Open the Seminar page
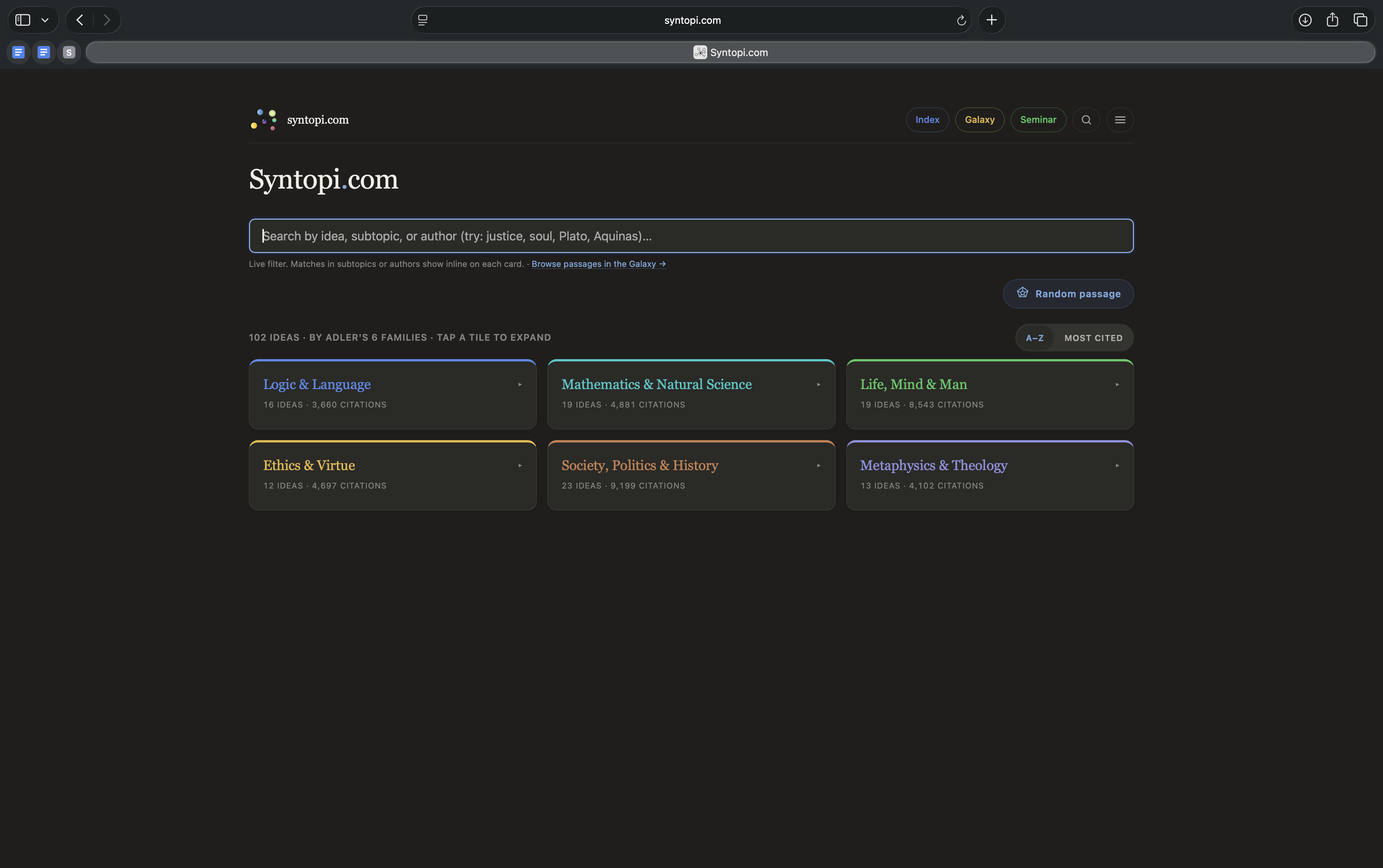The image size is (1383, 868). coord(1038,119)
